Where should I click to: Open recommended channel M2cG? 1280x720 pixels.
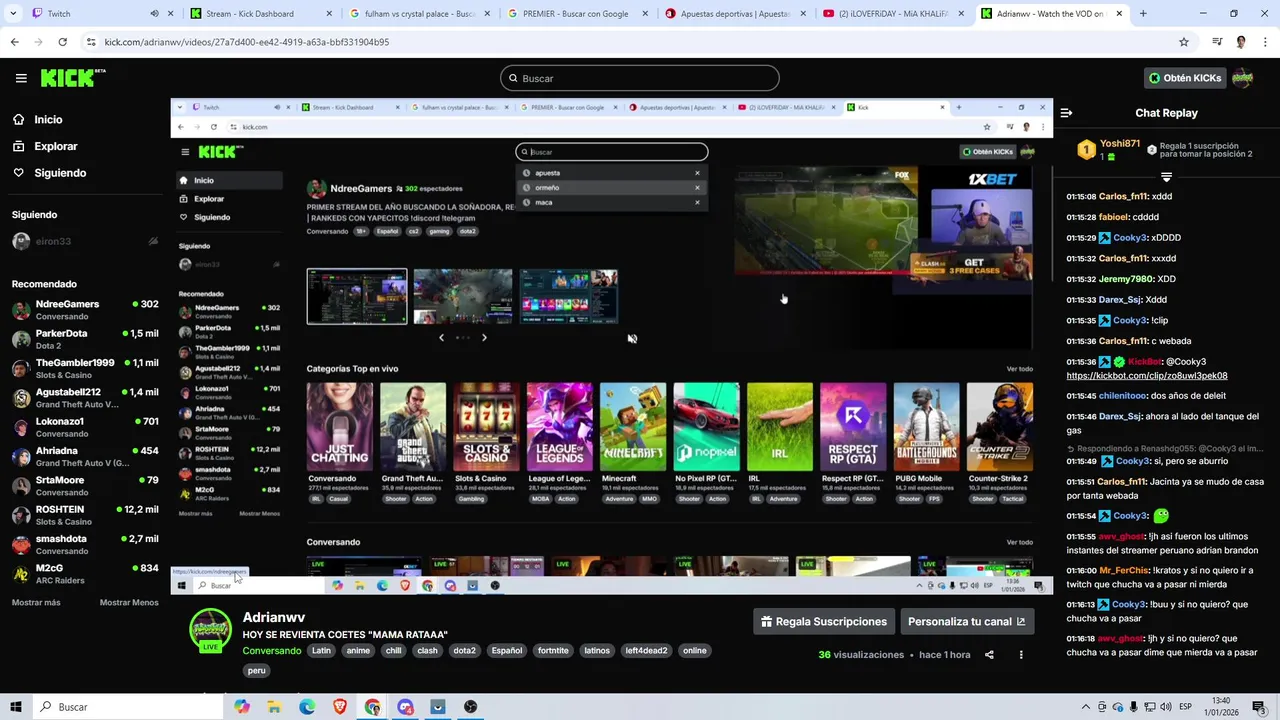(85, 574)
